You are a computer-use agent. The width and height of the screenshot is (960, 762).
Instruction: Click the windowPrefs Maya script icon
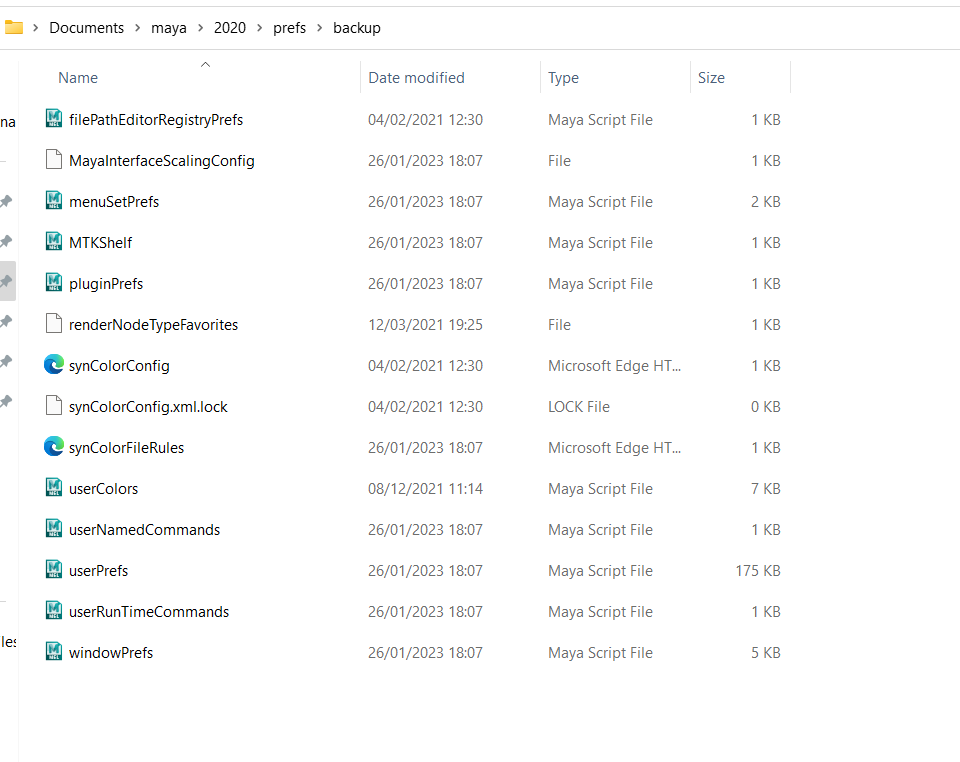pos(54,651)
